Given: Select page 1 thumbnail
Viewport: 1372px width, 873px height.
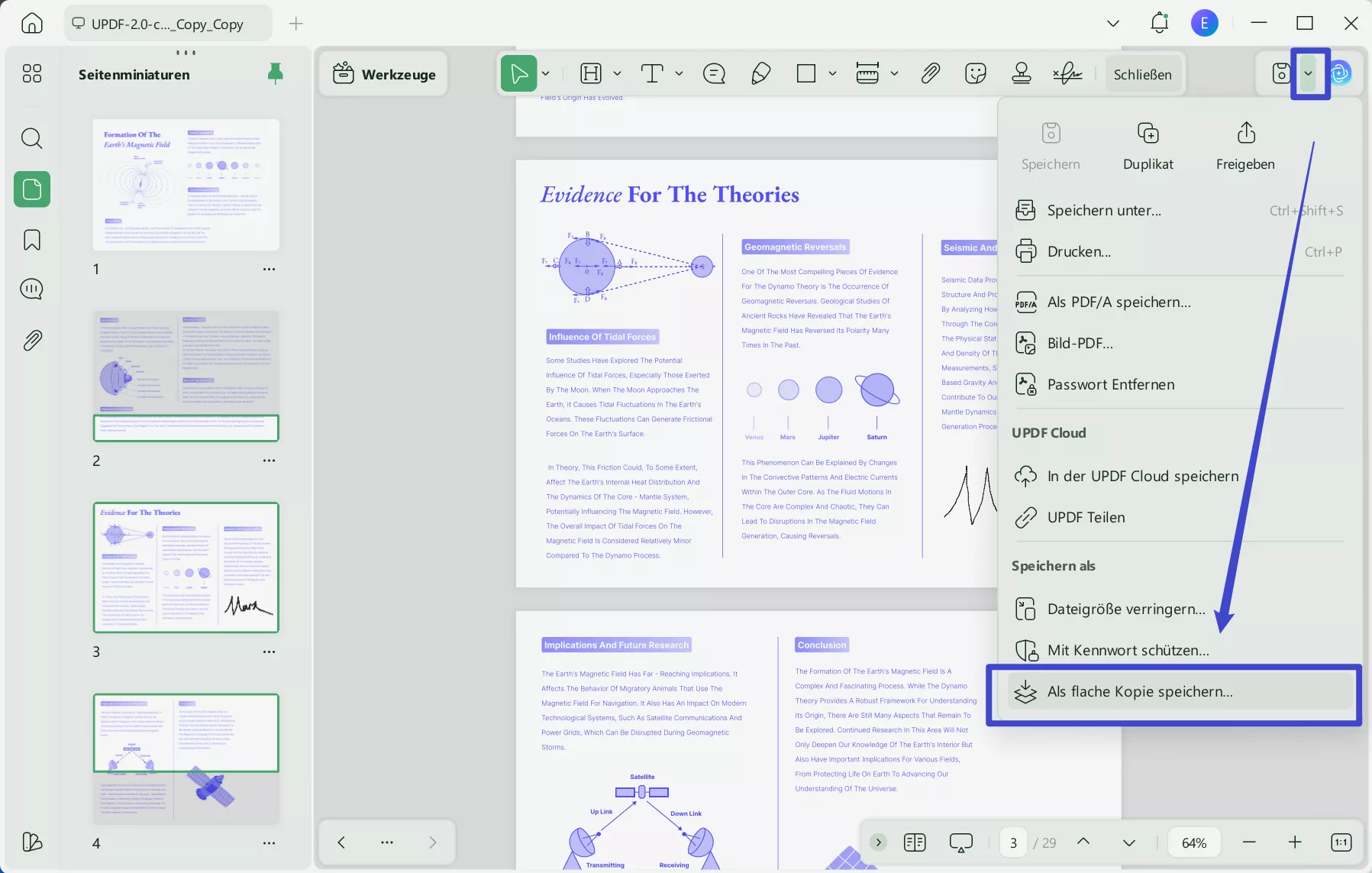Looking at the screenshot, I should click(x=186, y=185).
